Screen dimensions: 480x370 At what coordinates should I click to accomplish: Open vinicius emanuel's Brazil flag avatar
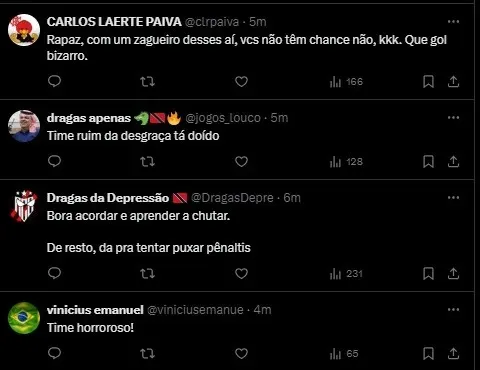tap(24, 318)
